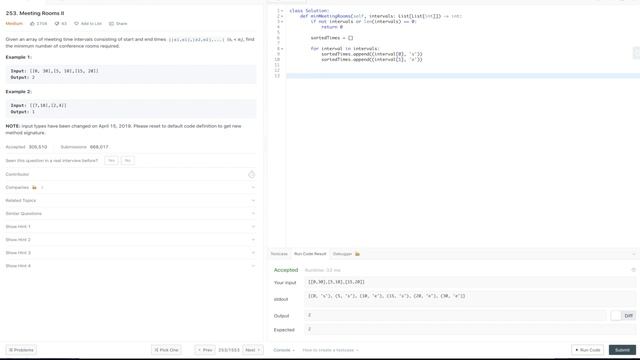
Task: Go to the Prev problem
Action: (x=205, y=350)
